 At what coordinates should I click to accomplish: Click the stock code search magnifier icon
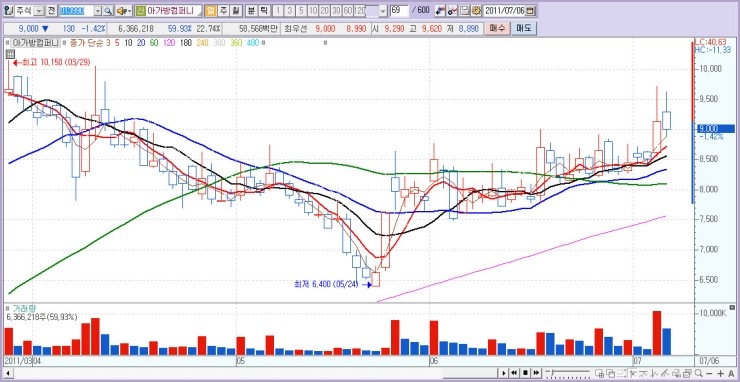108,11
